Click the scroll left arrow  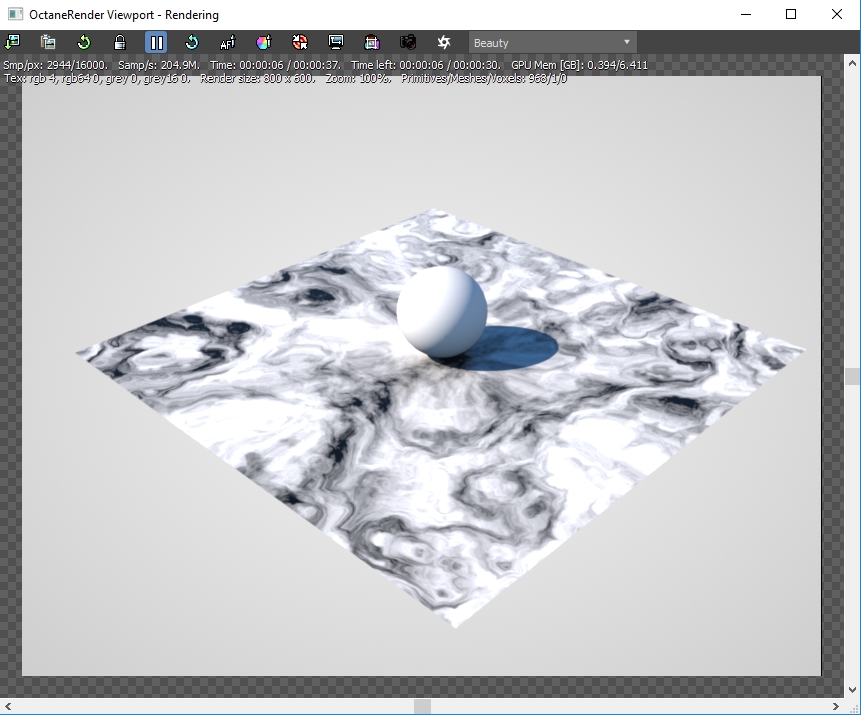click(8, 706)
